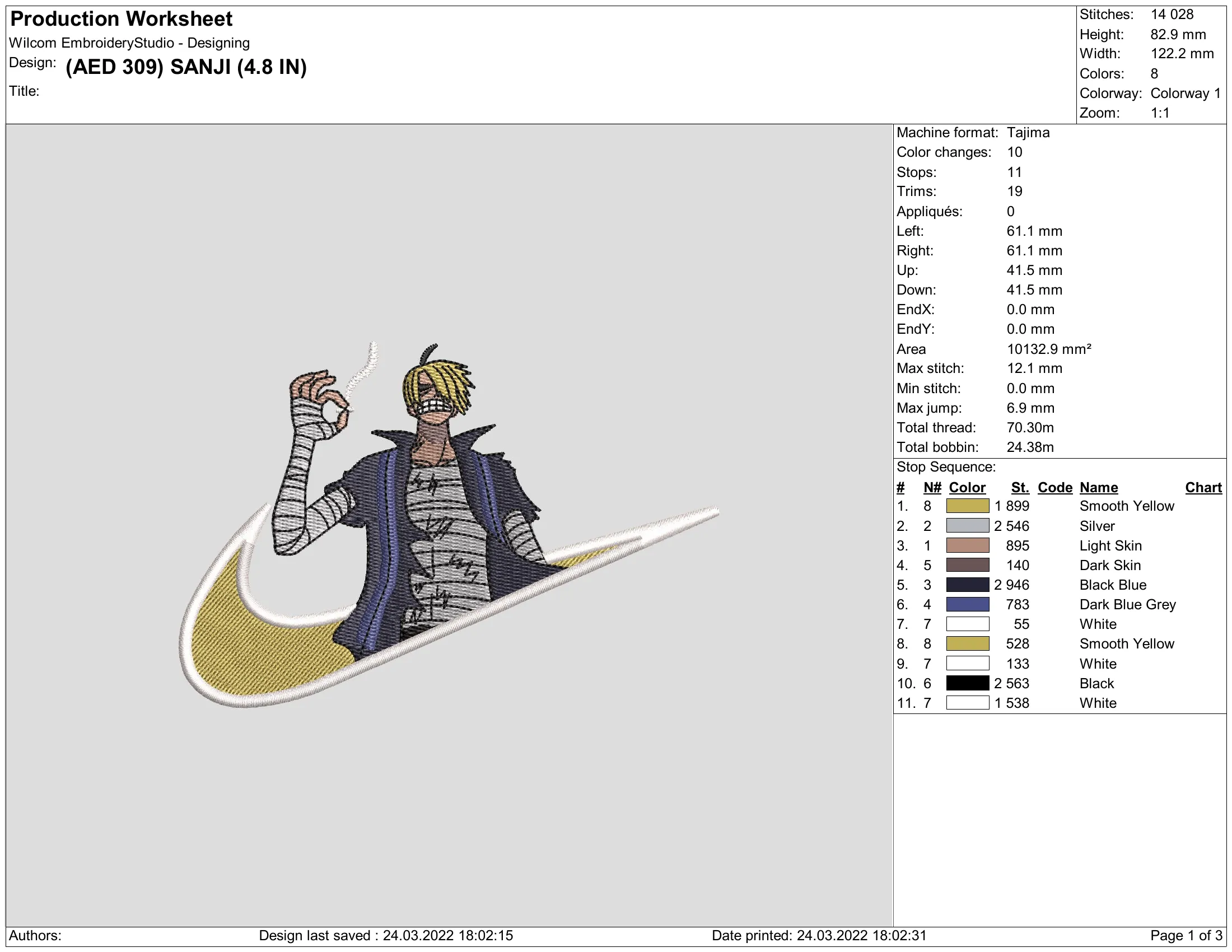Screen dimensions: 1232x952
Task: Click the Black Blue color swatch
Action: click(x=968, y=585)
